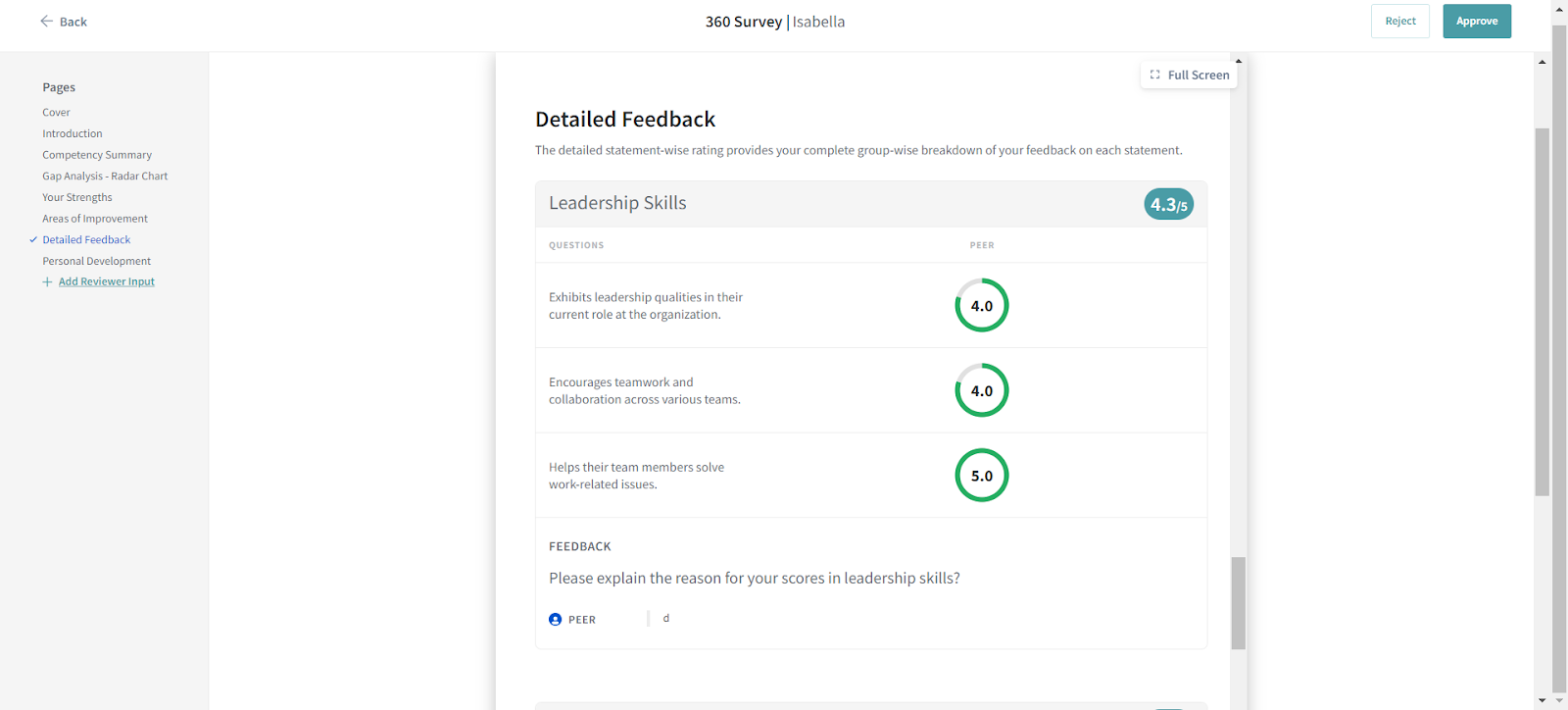Click Add Reviewer Input link
Image resolution: width=1568 pixels, height=710 pixels.
click(106, 281)
